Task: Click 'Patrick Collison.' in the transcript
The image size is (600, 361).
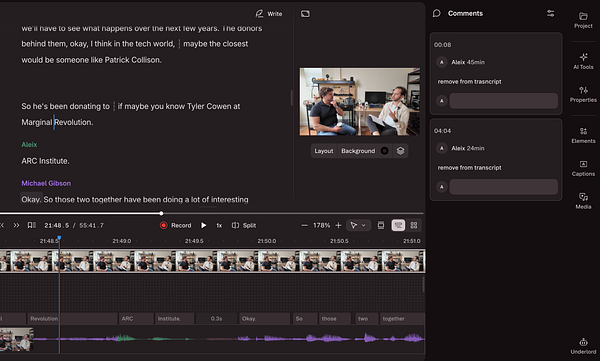Action: pyautogui.click(x=133, y=60)
